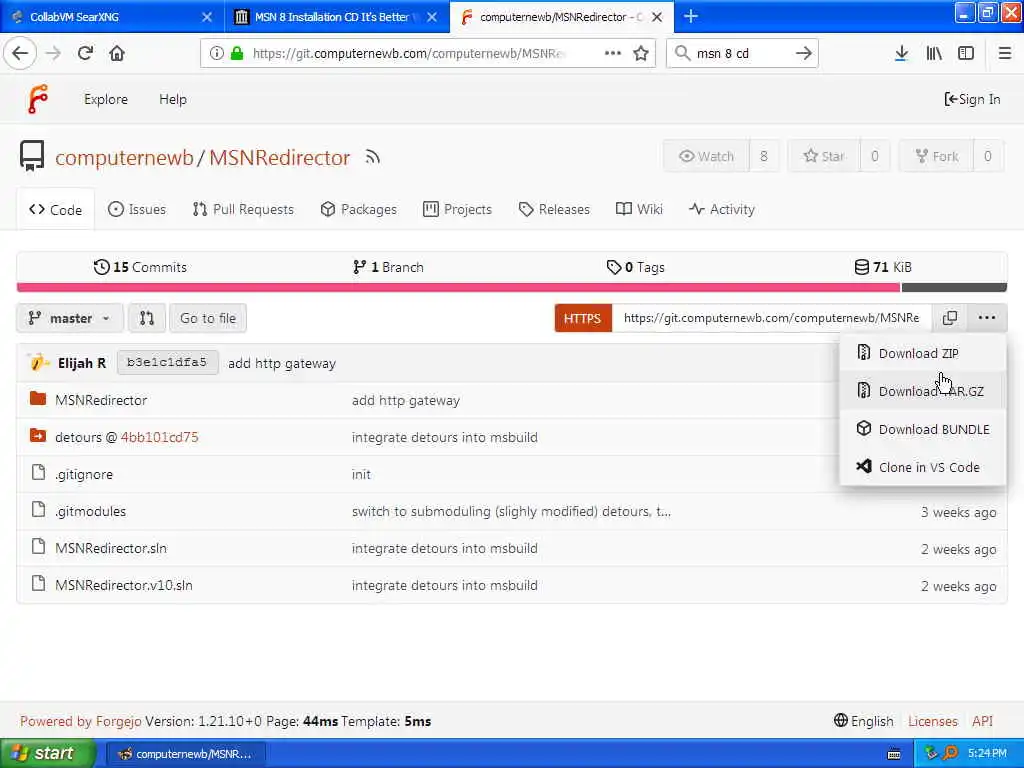Screen dimensions: 1024x768
Task: Select Download TAR.GZ from menu
Action: 922,391
